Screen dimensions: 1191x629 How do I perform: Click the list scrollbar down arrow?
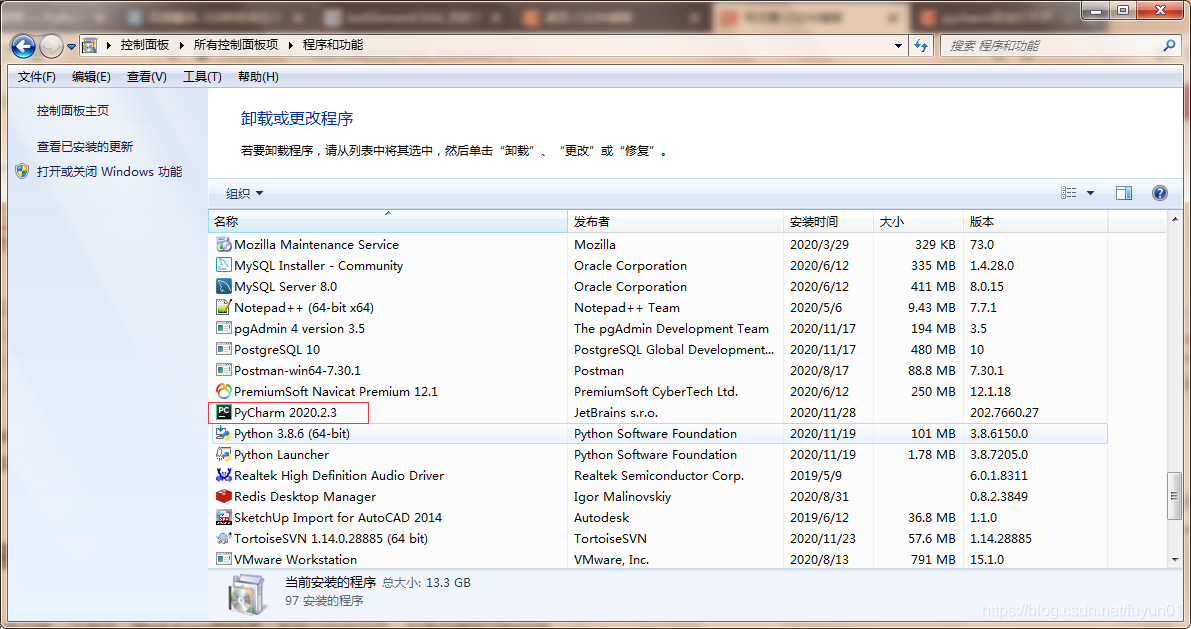1175,560
